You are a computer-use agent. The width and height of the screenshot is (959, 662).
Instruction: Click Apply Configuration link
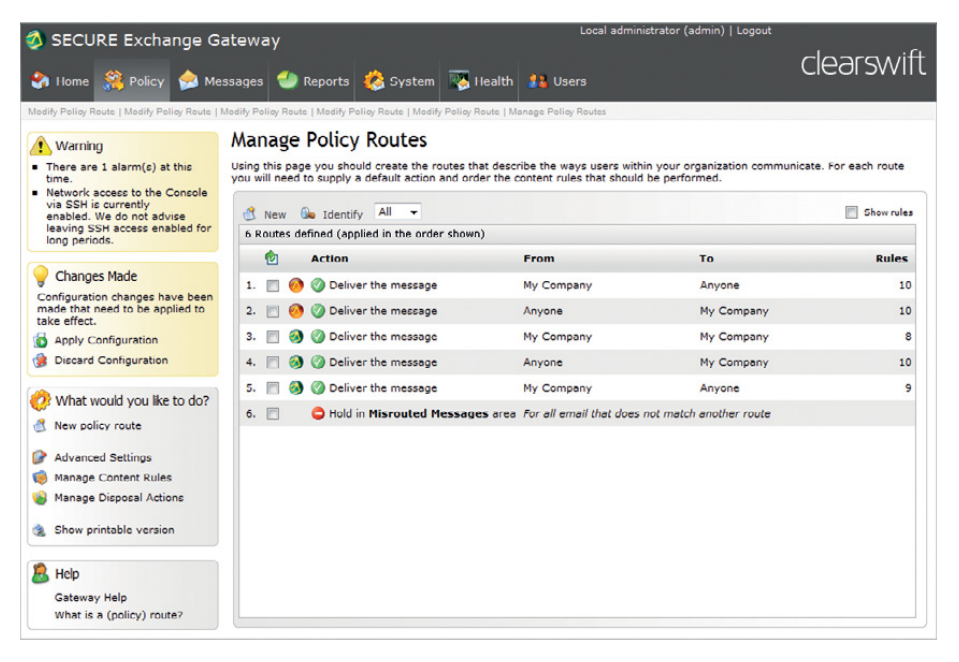pos(106,340)
